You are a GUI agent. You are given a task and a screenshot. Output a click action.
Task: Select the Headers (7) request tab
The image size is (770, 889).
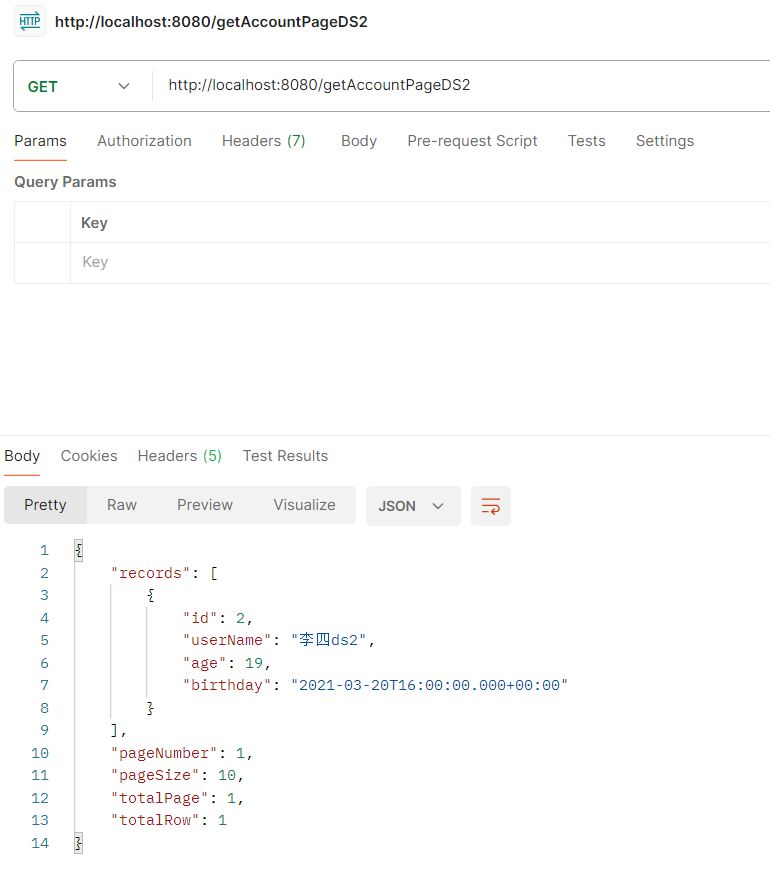click(263, 141)
